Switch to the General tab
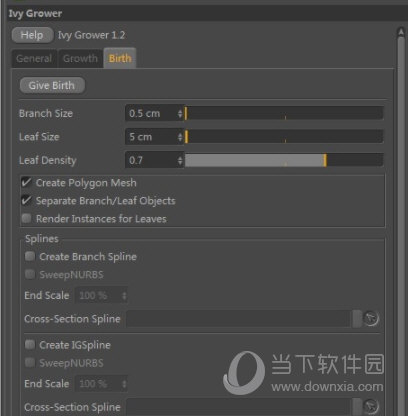 tap(34, 59)
